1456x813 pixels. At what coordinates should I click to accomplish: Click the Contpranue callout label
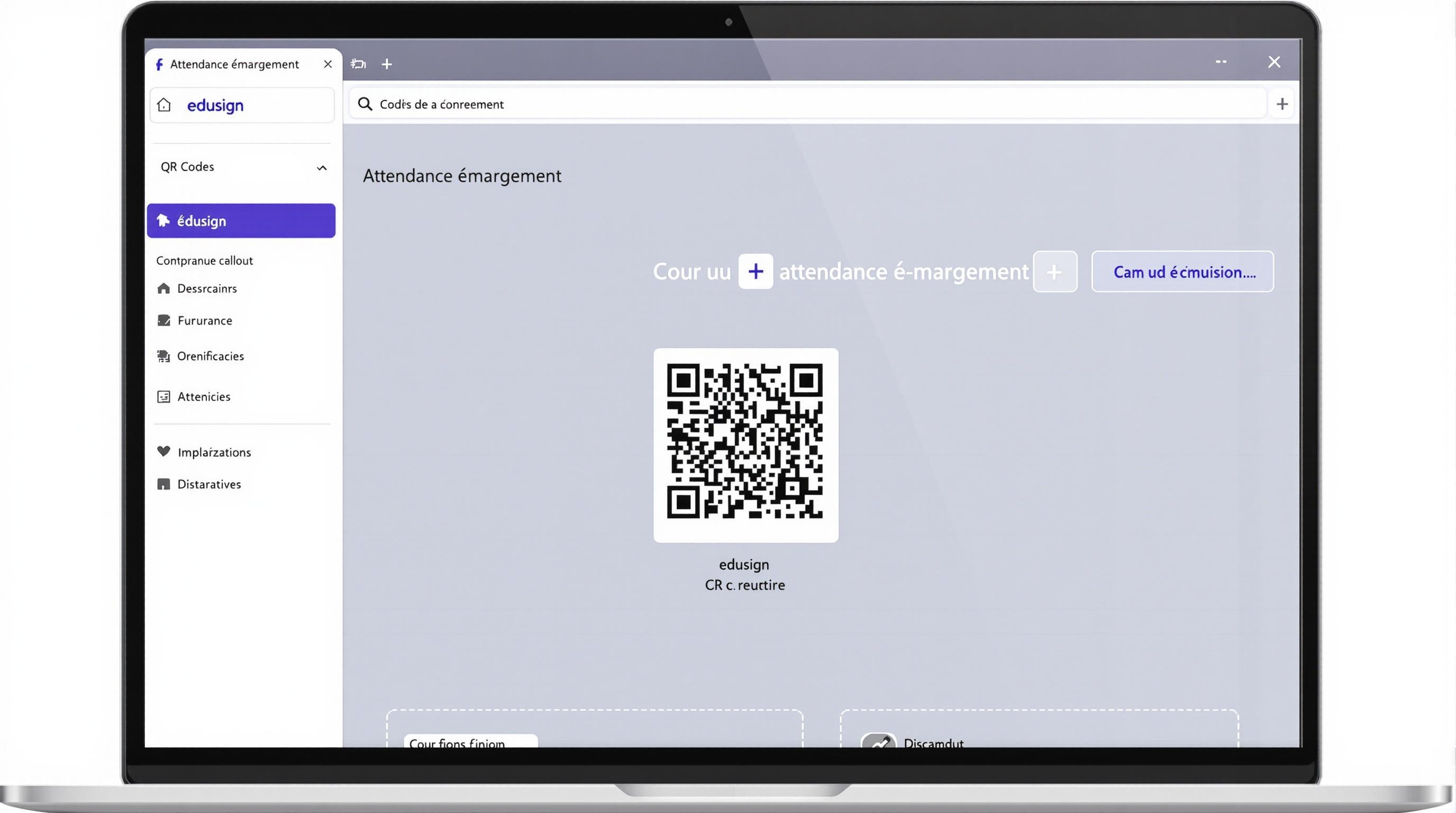204,260
